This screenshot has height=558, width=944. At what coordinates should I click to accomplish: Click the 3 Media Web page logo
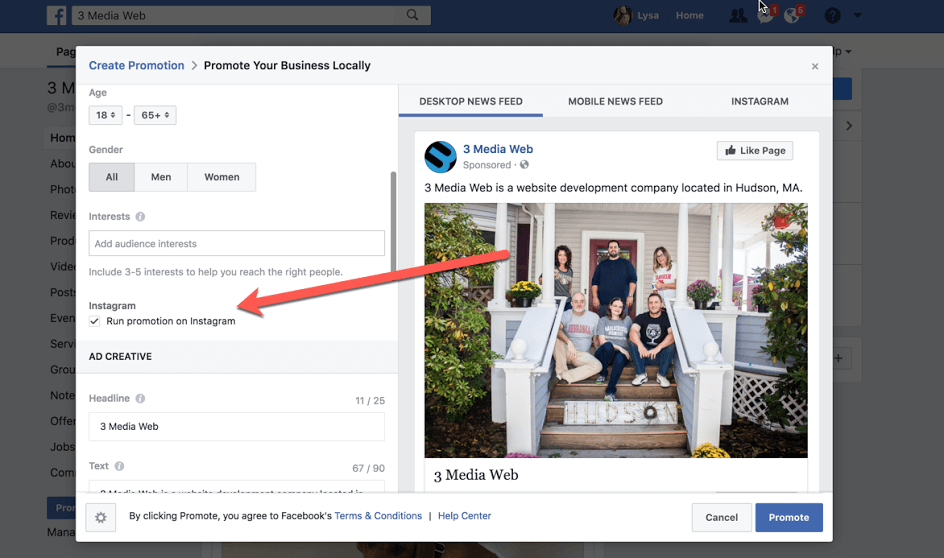440,157
